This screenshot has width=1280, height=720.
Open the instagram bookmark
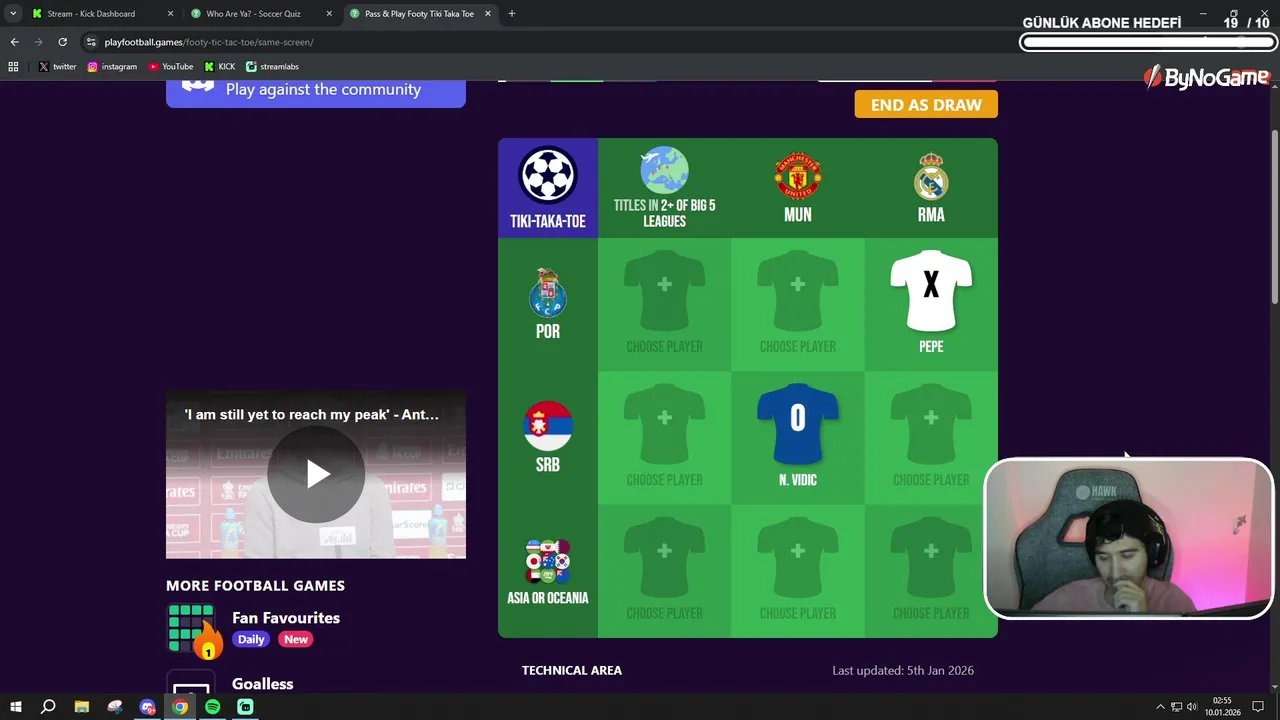coord(112,67)
